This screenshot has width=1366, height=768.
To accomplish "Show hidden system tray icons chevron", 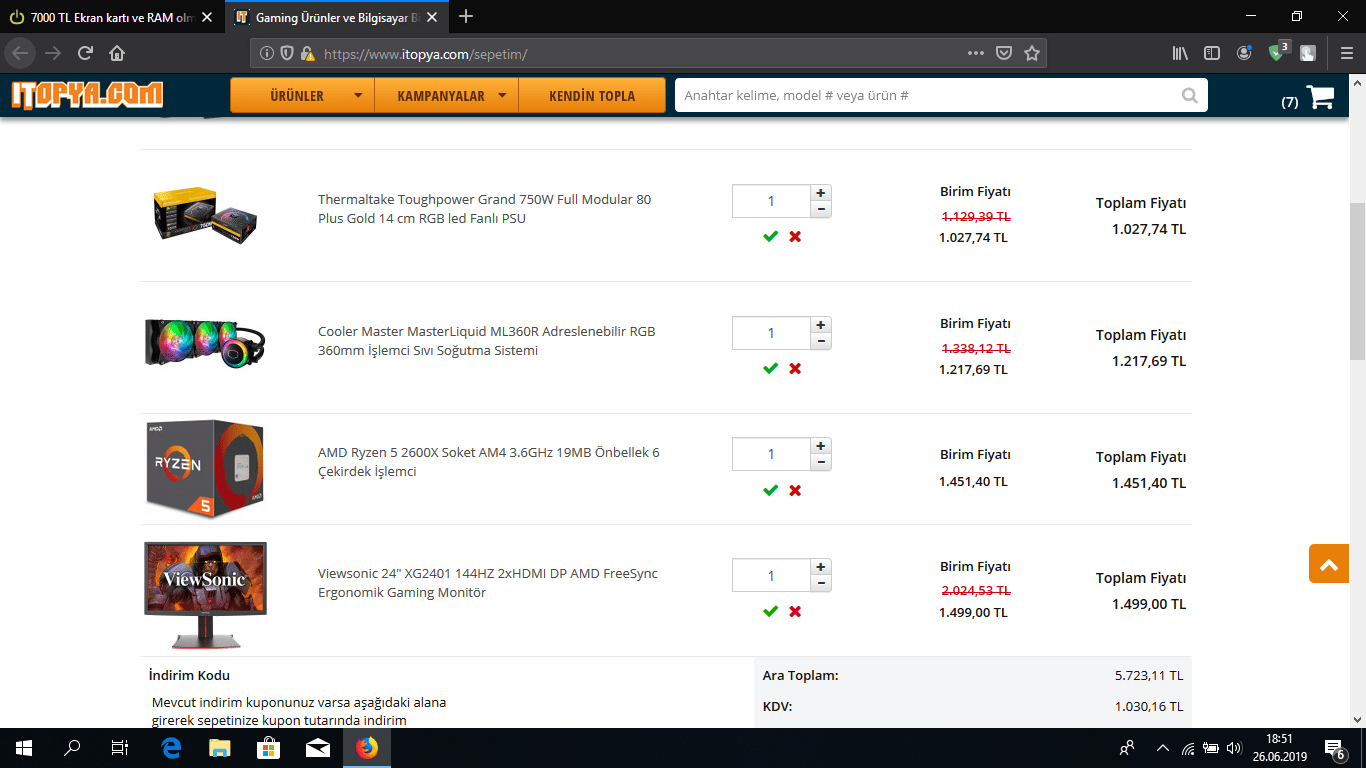I will tap(1162, 748).
